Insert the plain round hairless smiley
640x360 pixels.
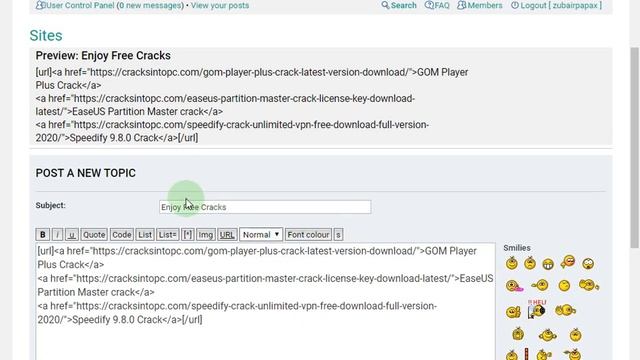564,285
